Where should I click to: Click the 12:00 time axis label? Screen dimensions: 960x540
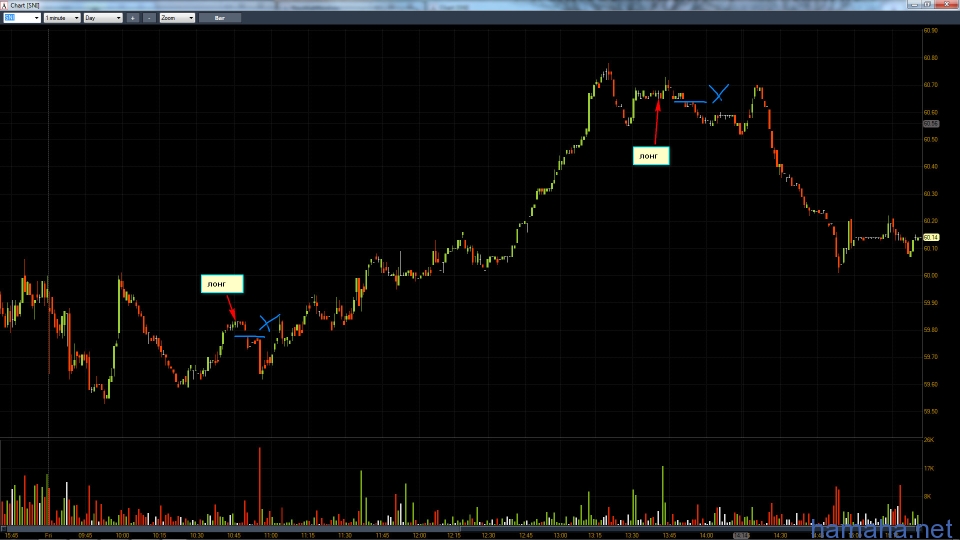419,536
